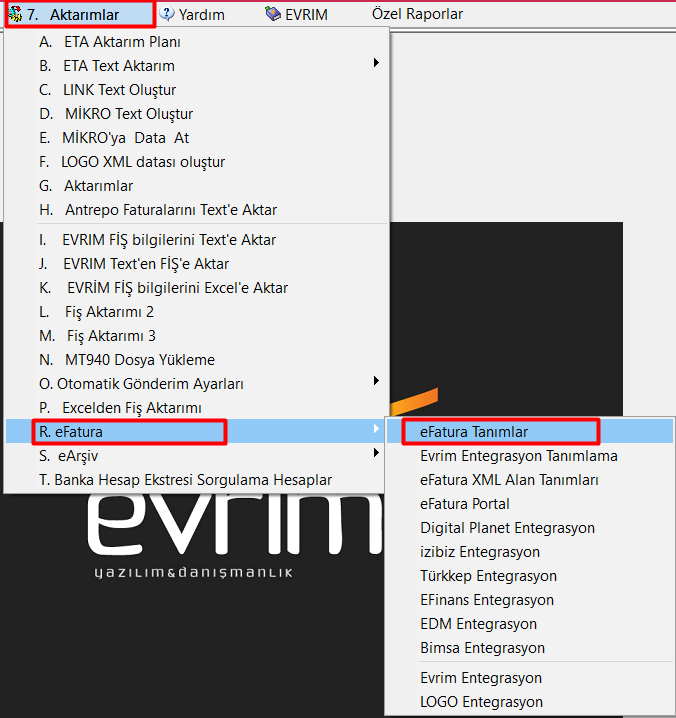Open the 7. Aktarımlar menu
Screen dimensions: 676x718
80,15
